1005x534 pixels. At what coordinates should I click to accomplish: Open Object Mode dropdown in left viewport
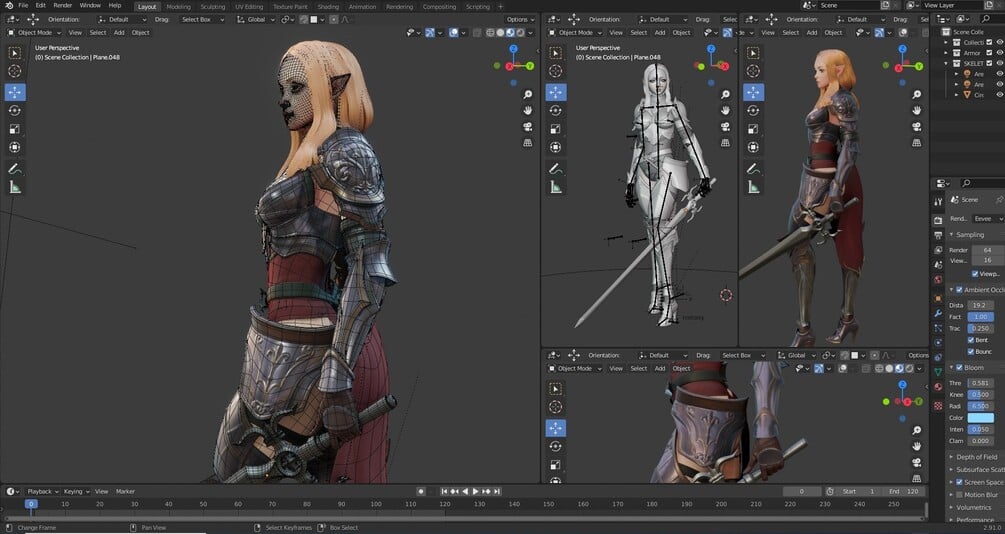click(34, 33)
